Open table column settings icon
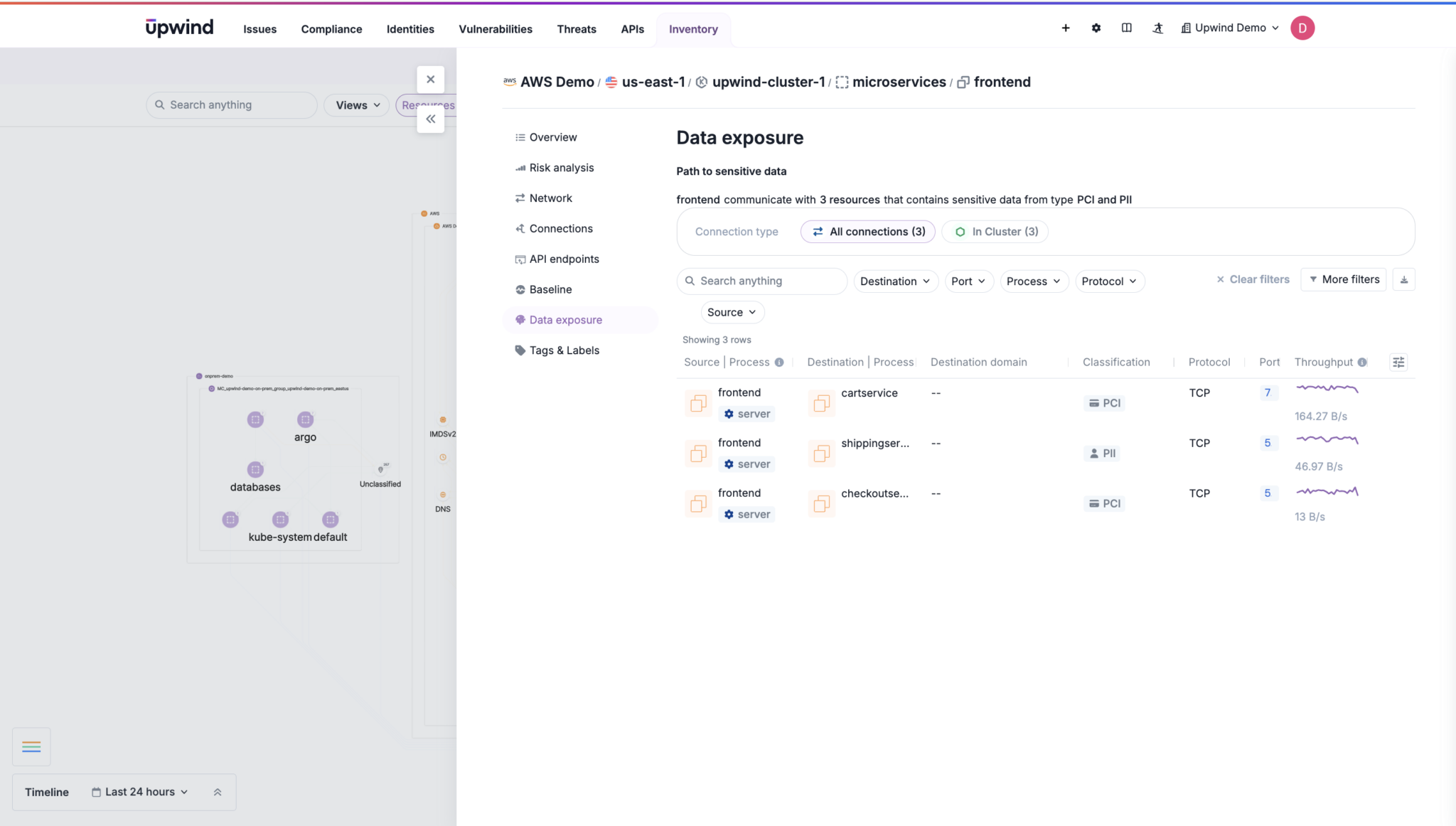The image size is (1456, 826). pos(1398,363)
